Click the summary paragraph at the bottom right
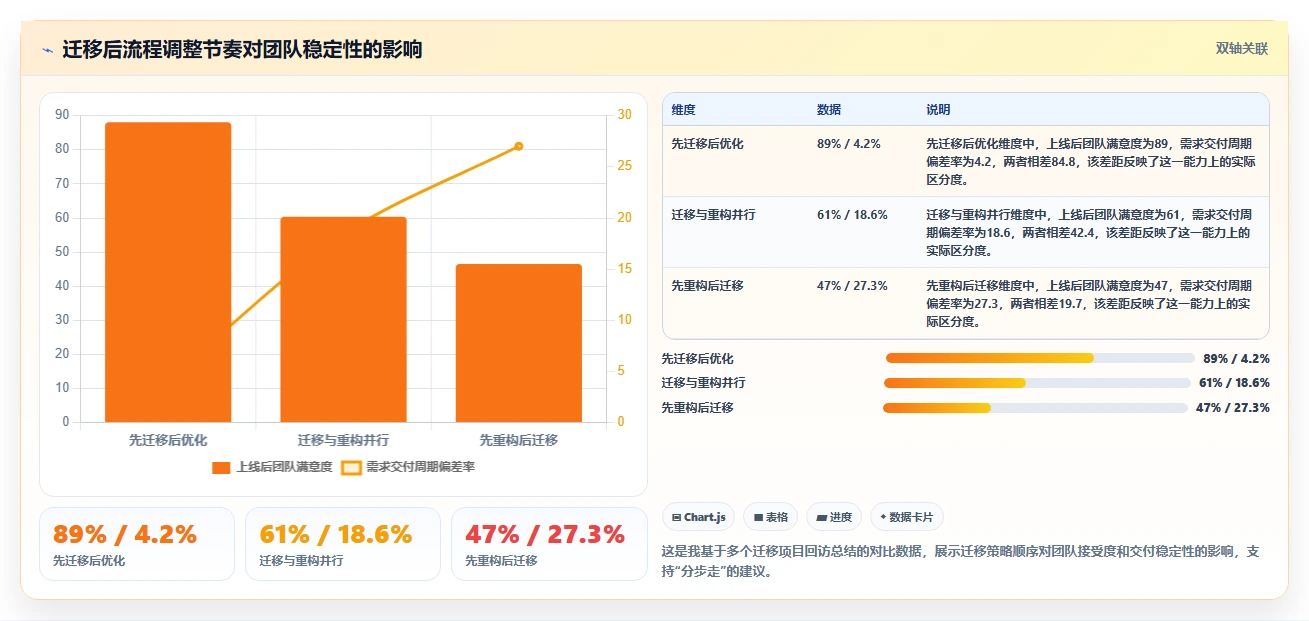Screen dimensions: 1309x621 [x=961, y=560]
